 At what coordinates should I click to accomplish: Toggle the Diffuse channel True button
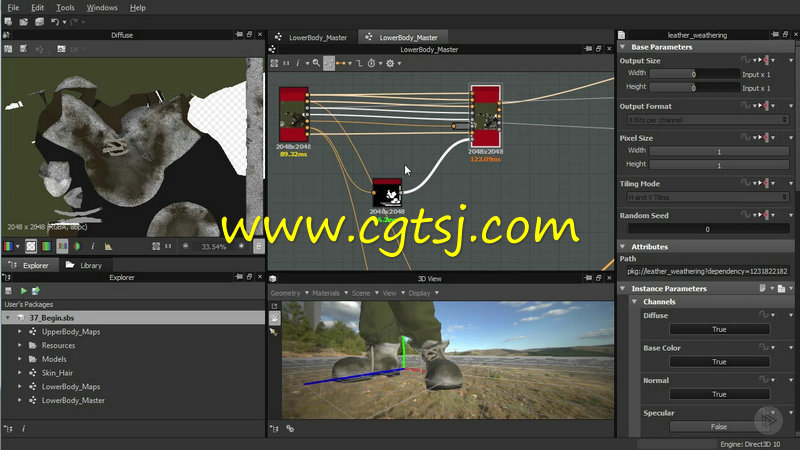pos(719,329)
